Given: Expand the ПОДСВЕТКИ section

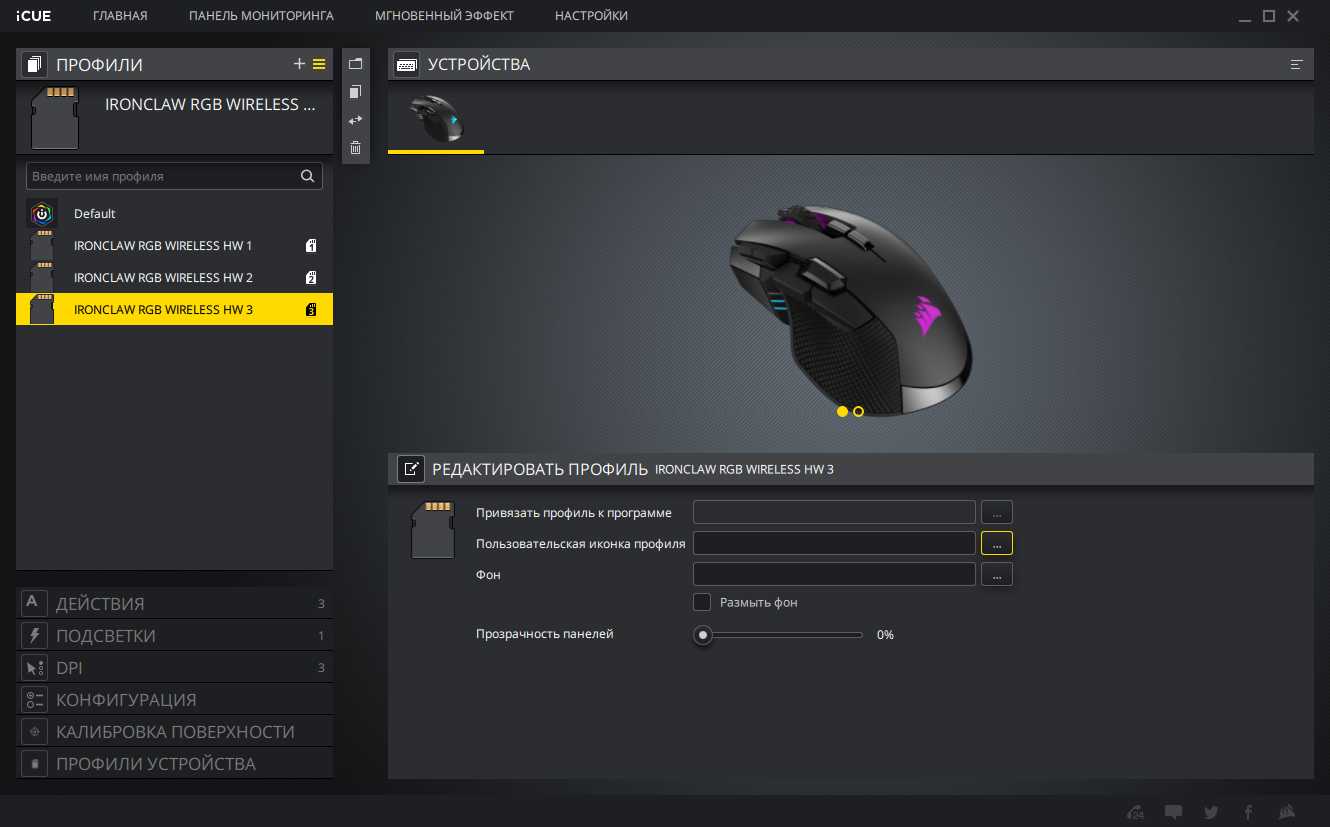Looking at the screenshot, I should coord(106,636).
